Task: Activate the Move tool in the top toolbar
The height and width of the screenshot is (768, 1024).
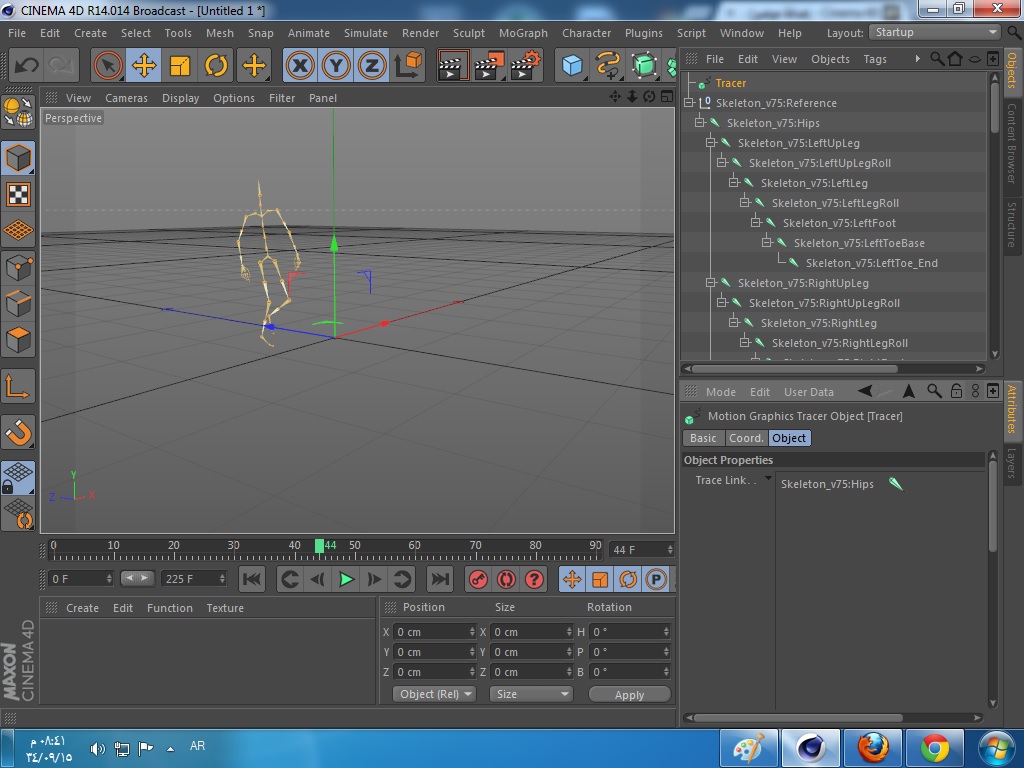Action: [x=144, y=65]
